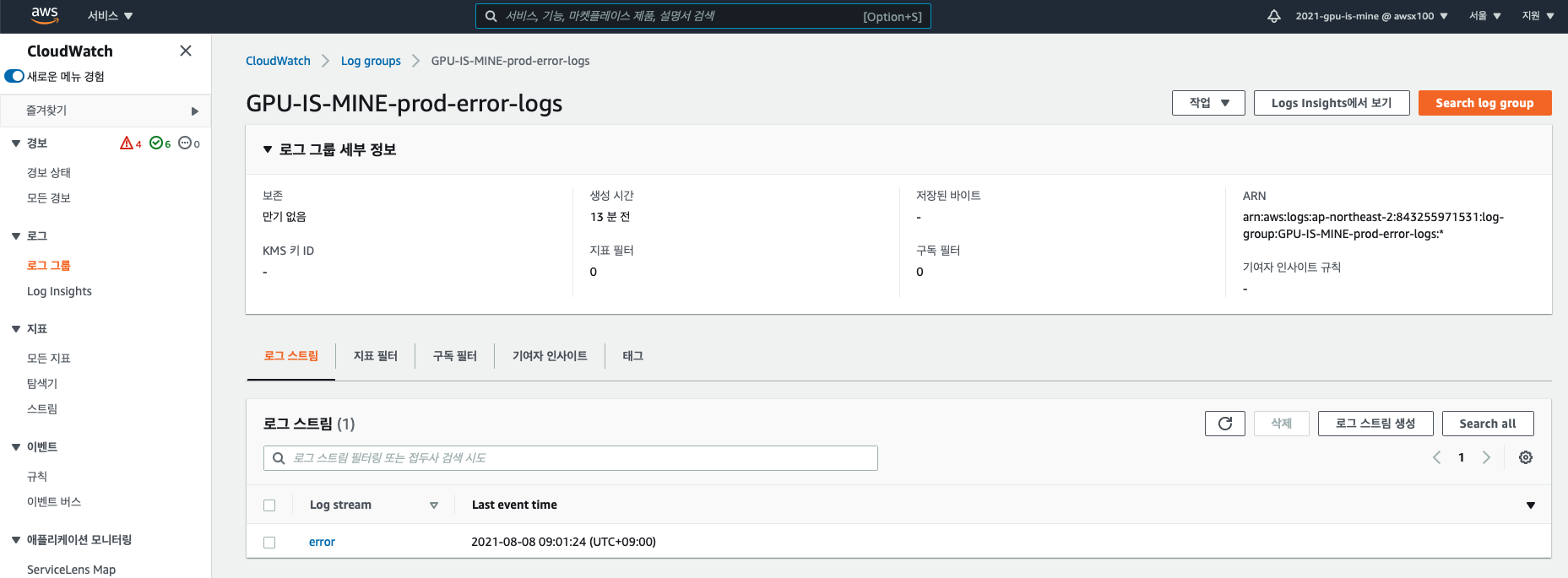Open log streams table settings gear
Viewport: 1568px width, 578px height.
[1526, 457]
